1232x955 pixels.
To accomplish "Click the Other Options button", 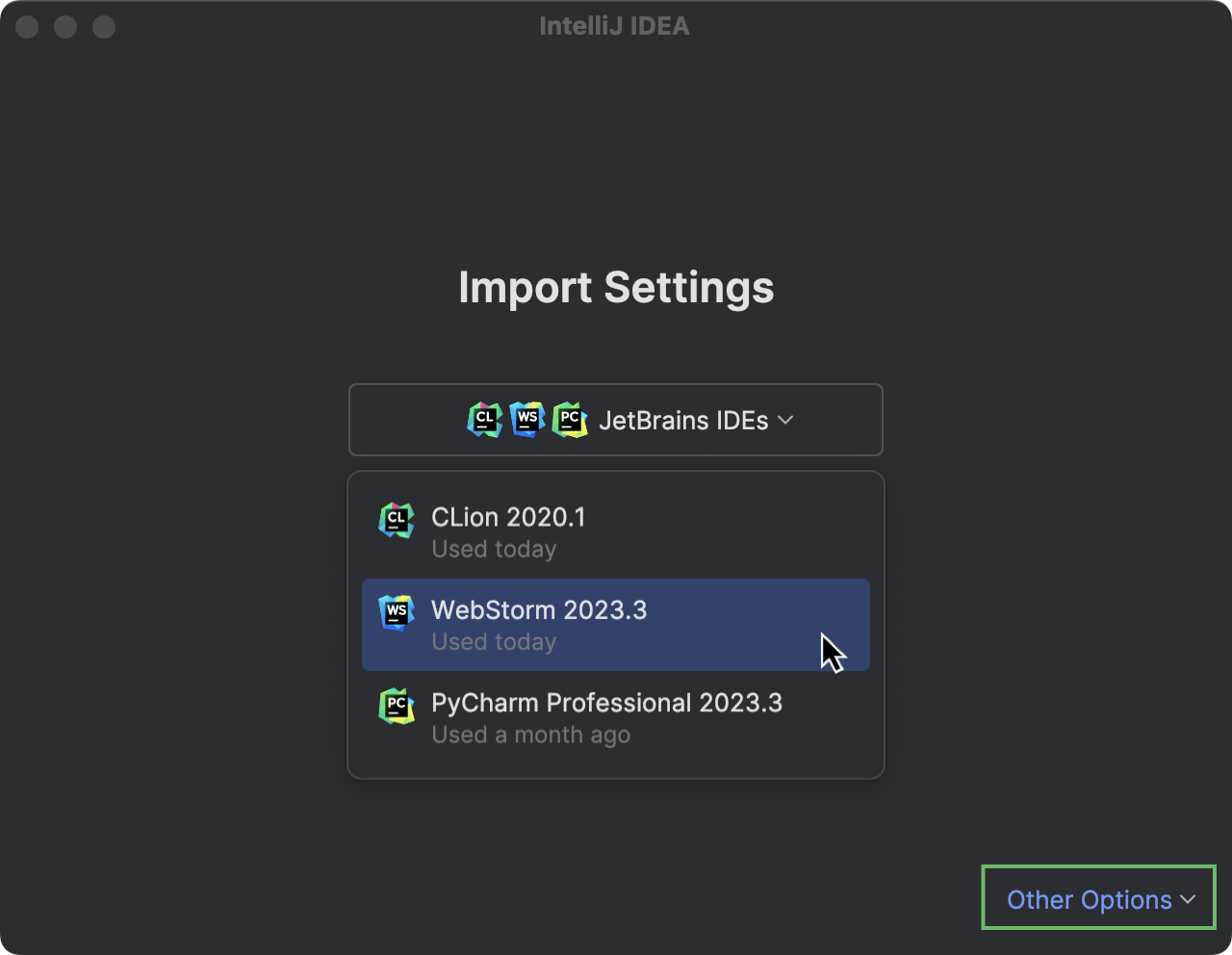I will pos(1098,898).
